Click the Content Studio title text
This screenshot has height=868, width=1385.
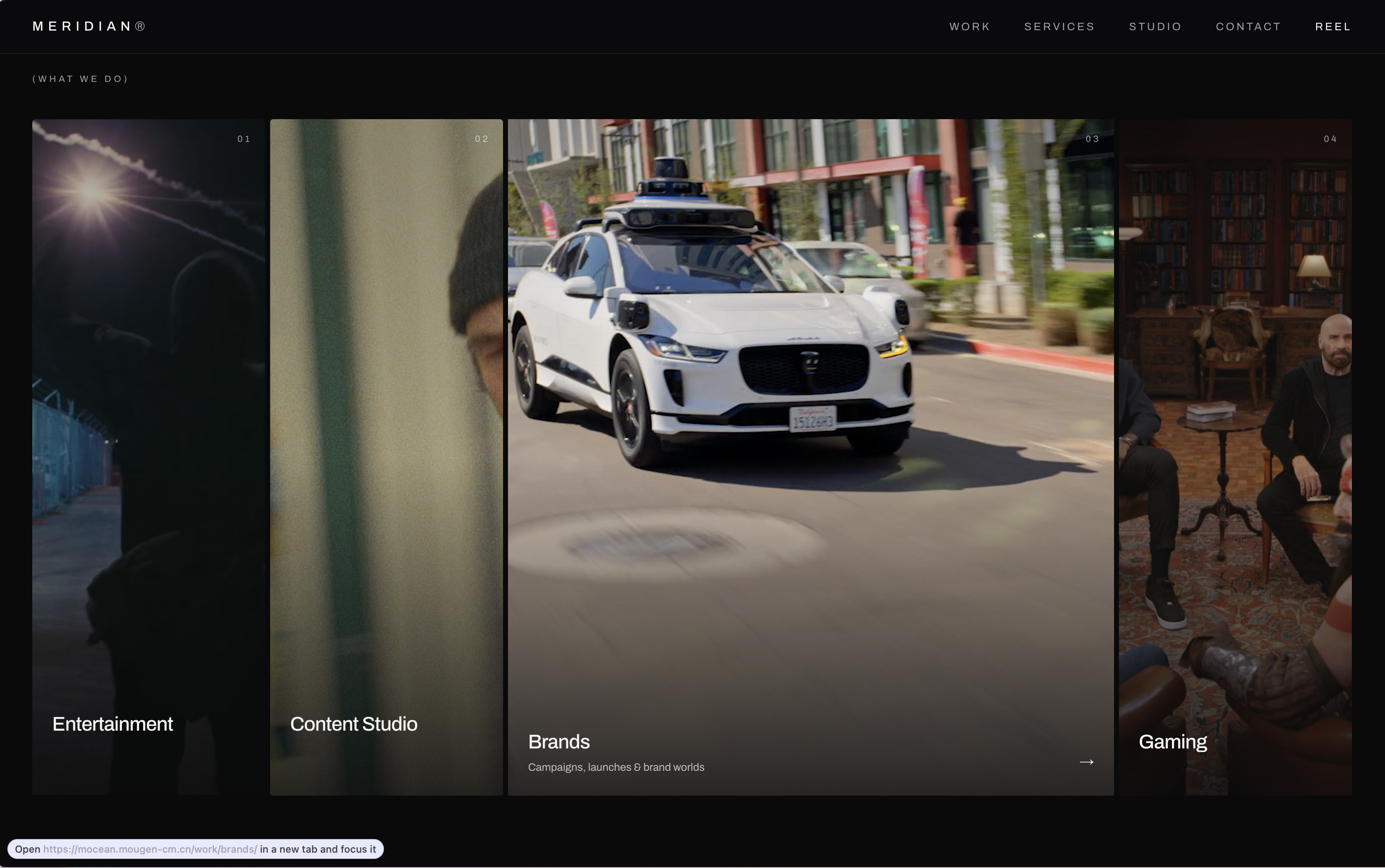click(354, 724)
